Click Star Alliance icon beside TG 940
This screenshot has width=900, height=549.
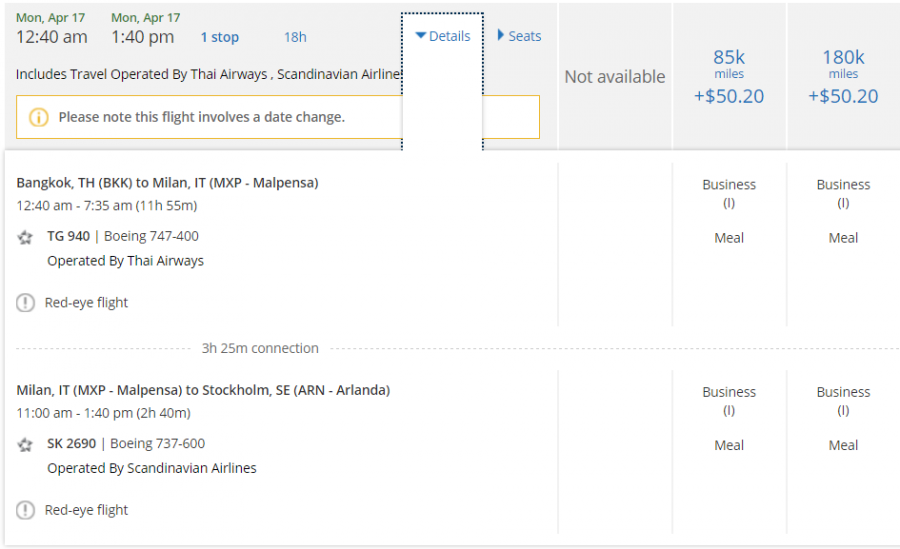[x=26, y=237]
